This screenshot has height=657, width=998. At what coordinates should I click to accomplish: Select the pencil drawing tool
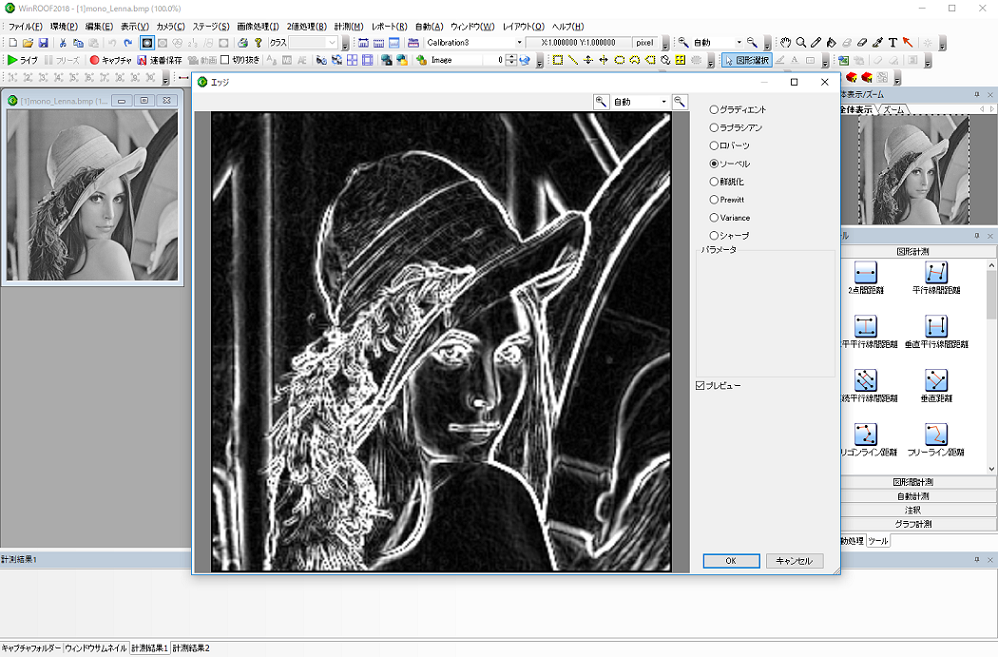tap(816, 43)
